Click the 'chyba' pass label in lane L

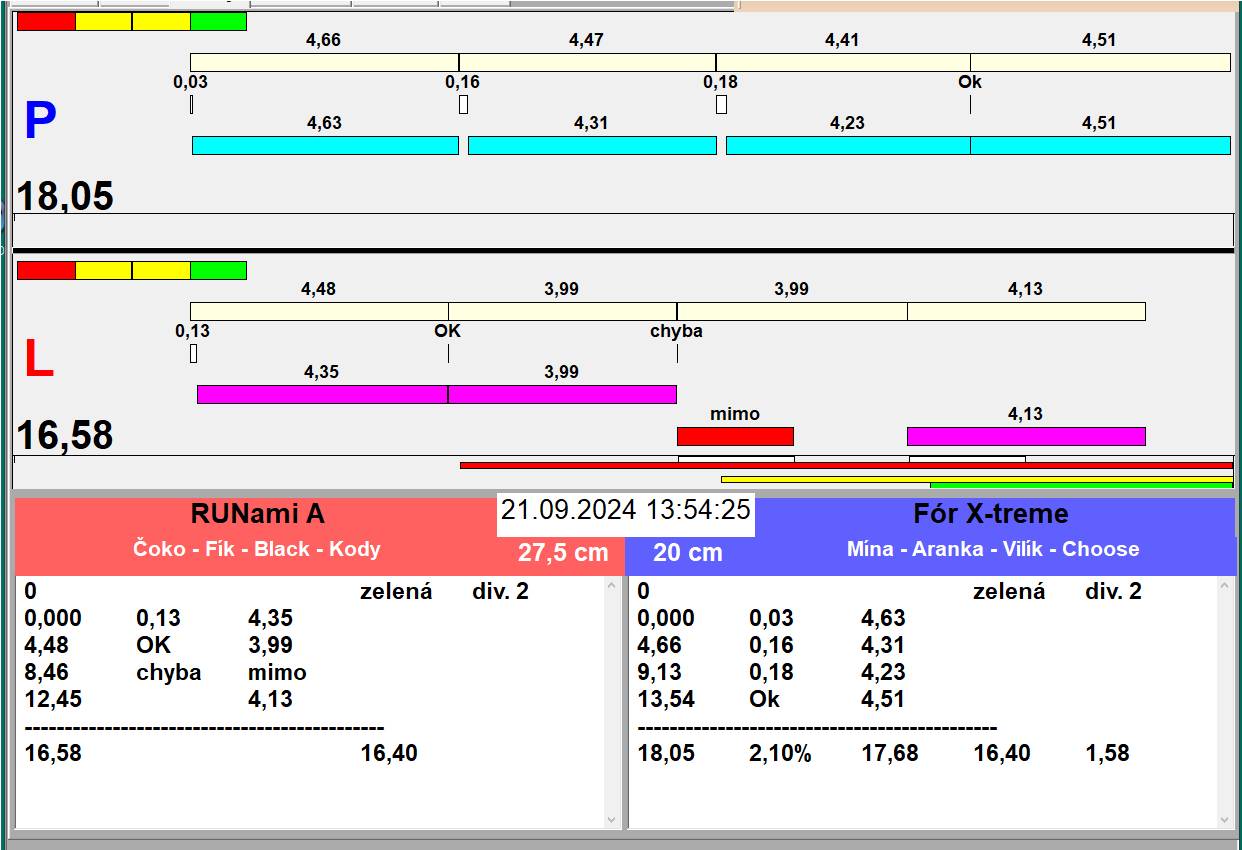pos(677,331)
